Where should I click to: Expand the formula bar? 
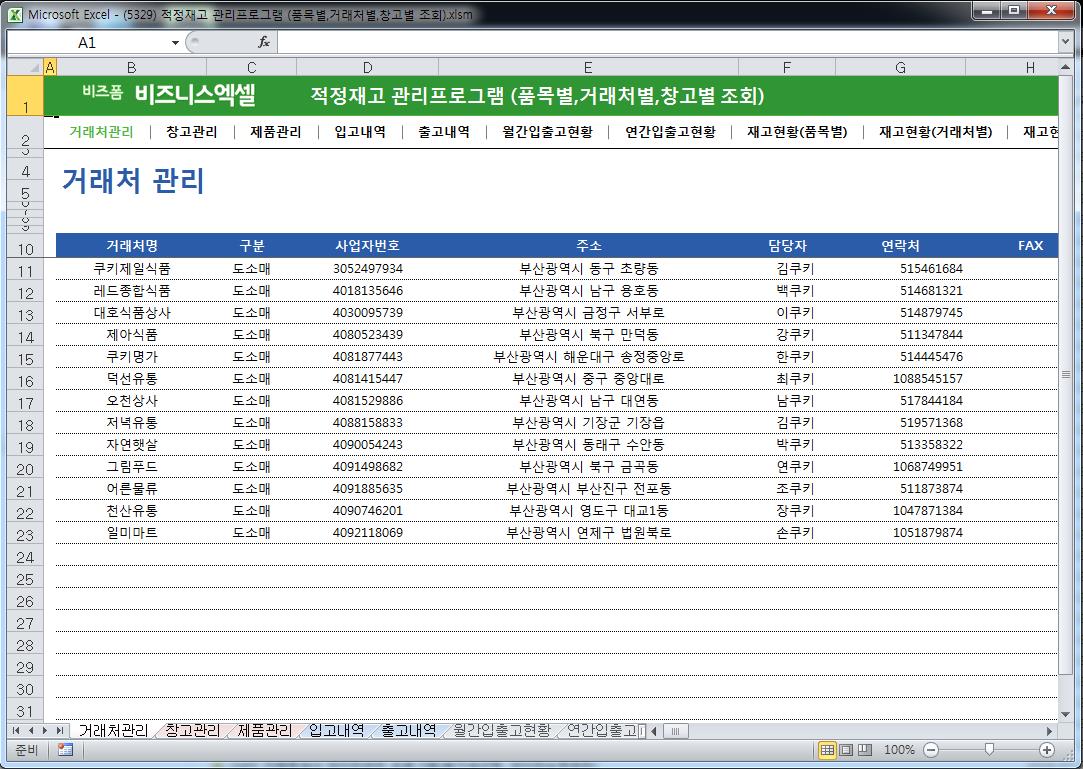1065,42
